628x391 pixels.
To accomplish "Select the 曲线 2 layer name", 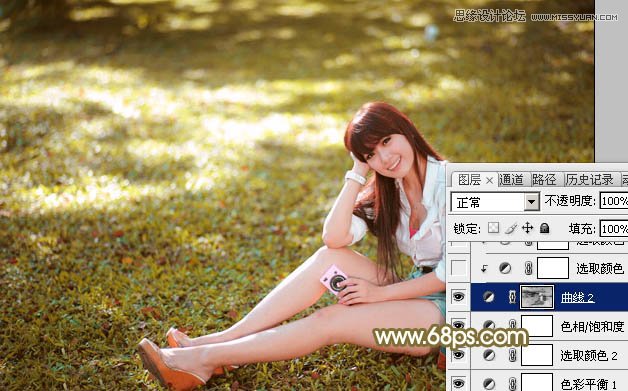I will (577, 297).
